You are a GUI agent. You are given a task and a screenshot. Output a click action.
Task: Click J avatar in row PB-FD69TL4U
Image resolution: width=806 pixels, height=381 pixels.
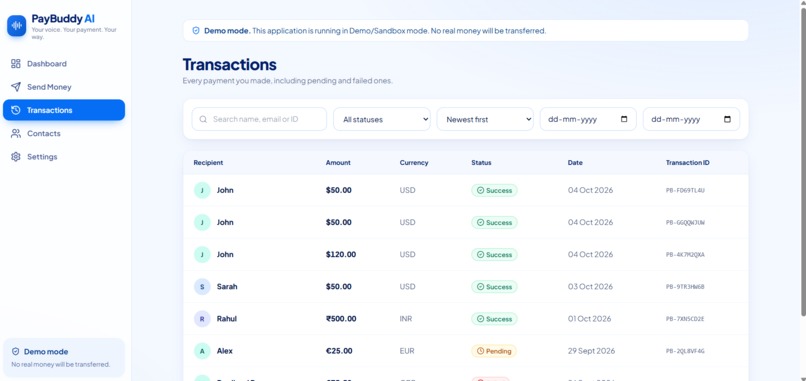[202, 190]
